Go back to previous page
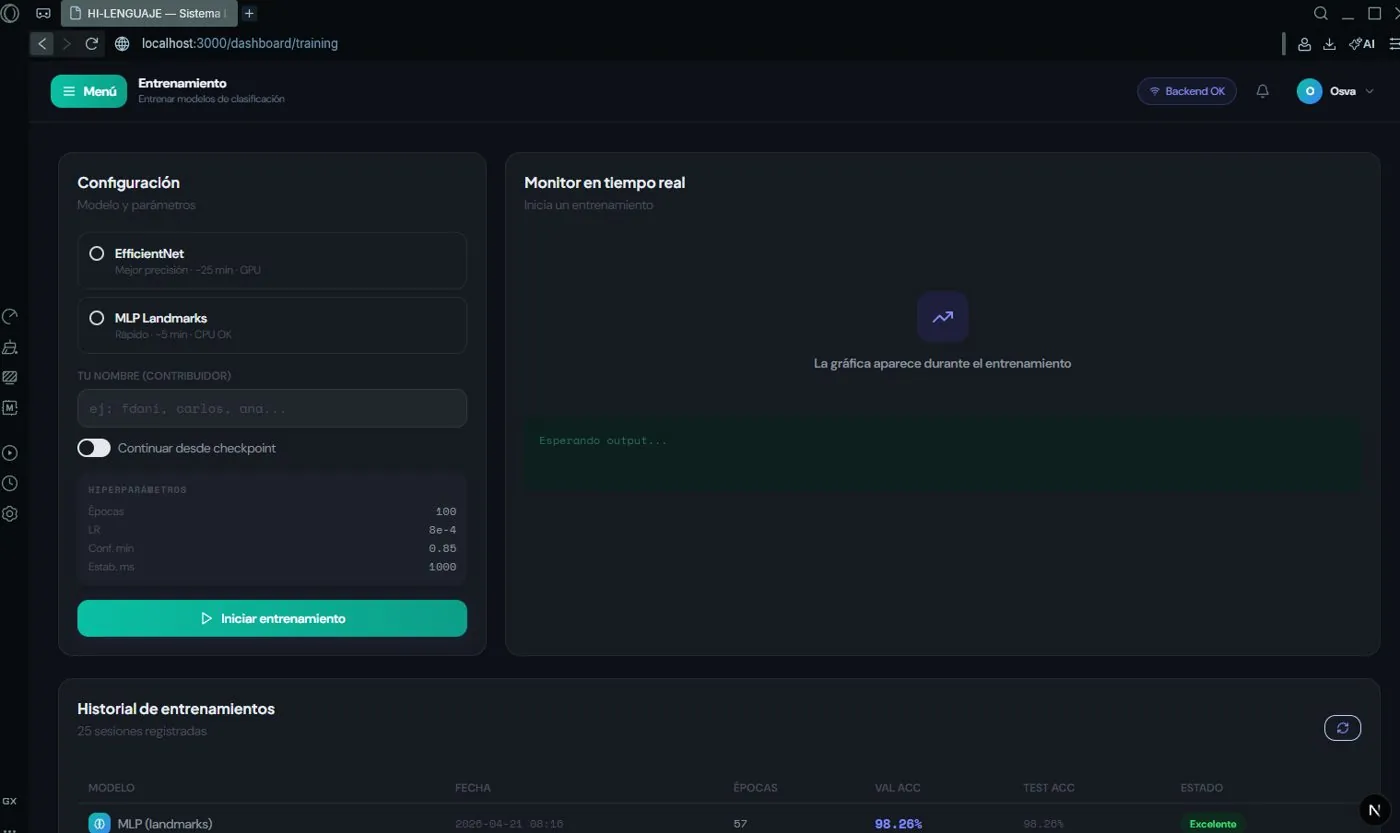This screenshot has width=1400, height=833. pos(42,44)
